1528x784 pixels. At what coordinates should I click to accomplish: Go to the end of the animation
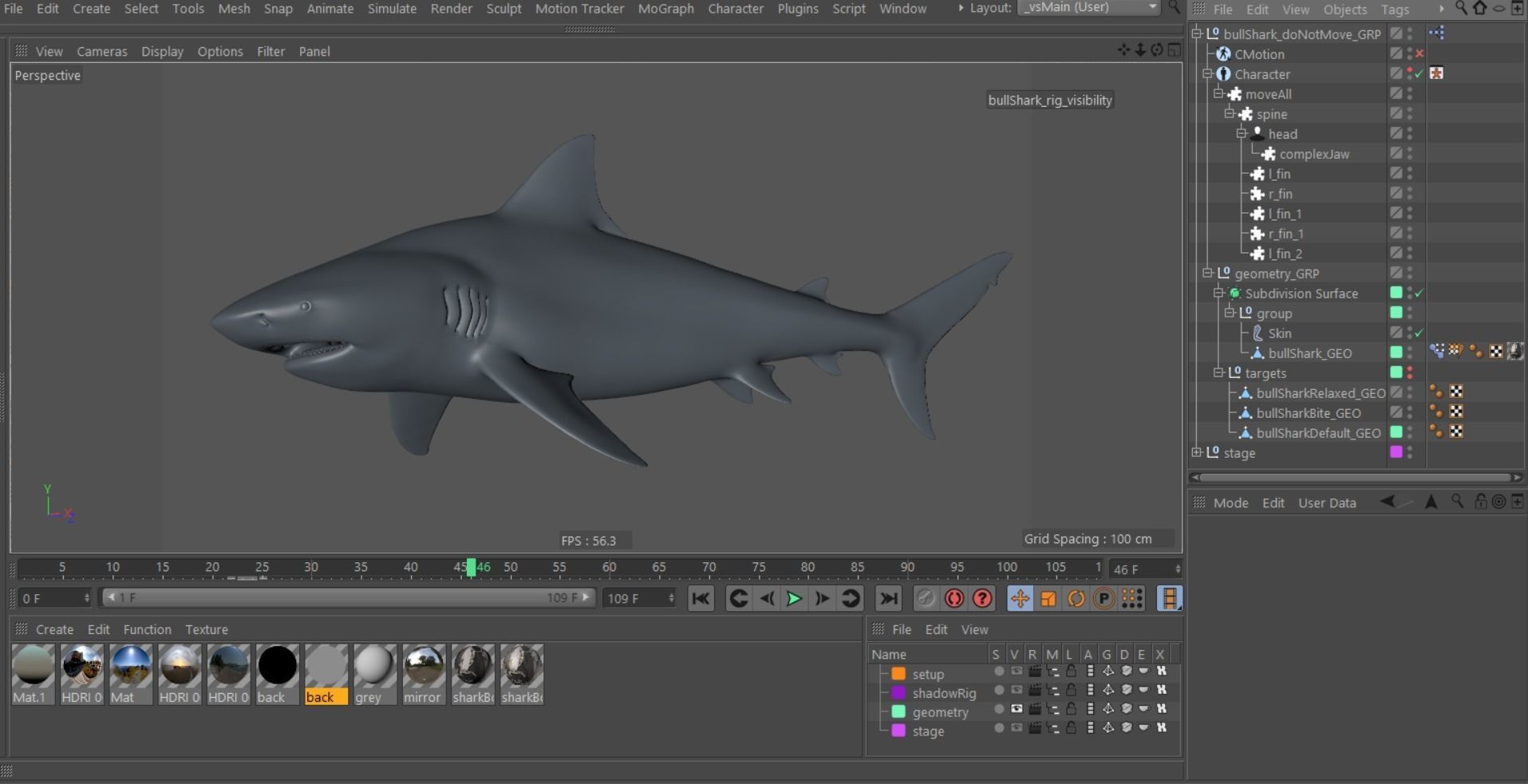[888, 598]
